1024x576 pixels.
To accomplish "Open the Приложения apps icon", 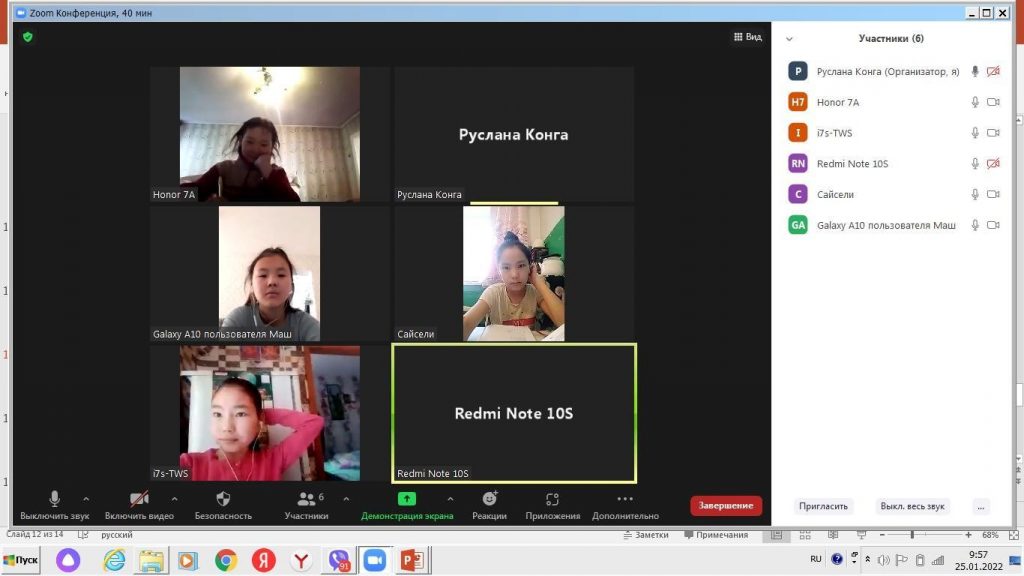I will 552,498.
